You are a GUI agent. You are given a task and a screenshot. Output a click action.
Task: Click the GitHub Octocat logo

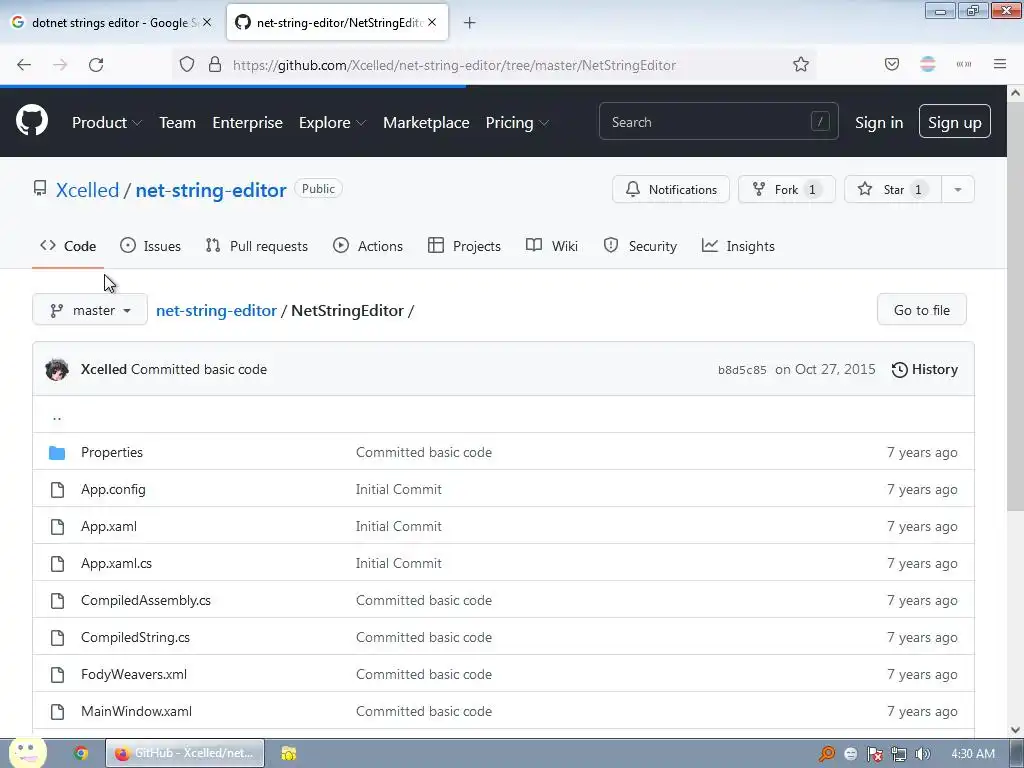click(x=31, y=121)
